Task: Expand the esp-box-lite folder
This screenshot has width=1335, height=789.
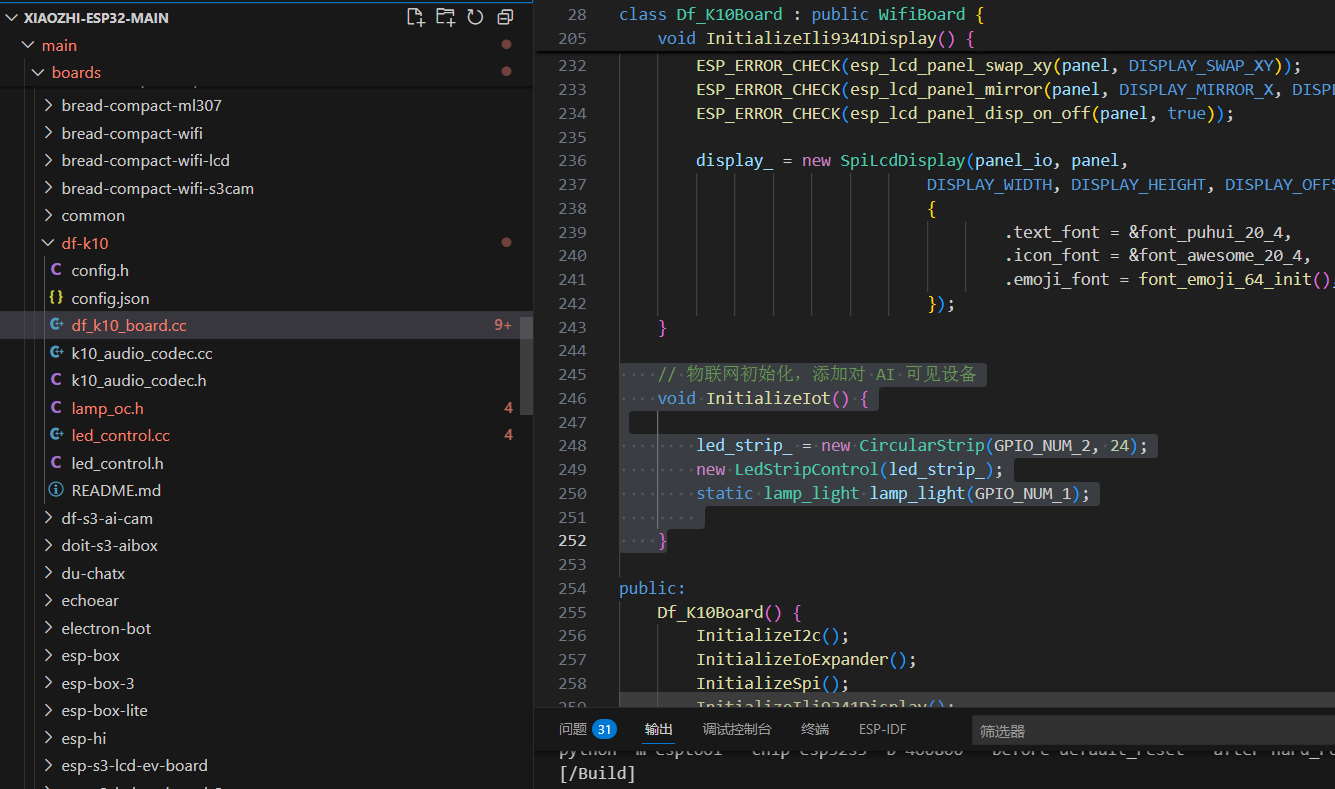Action: (50, 710)
